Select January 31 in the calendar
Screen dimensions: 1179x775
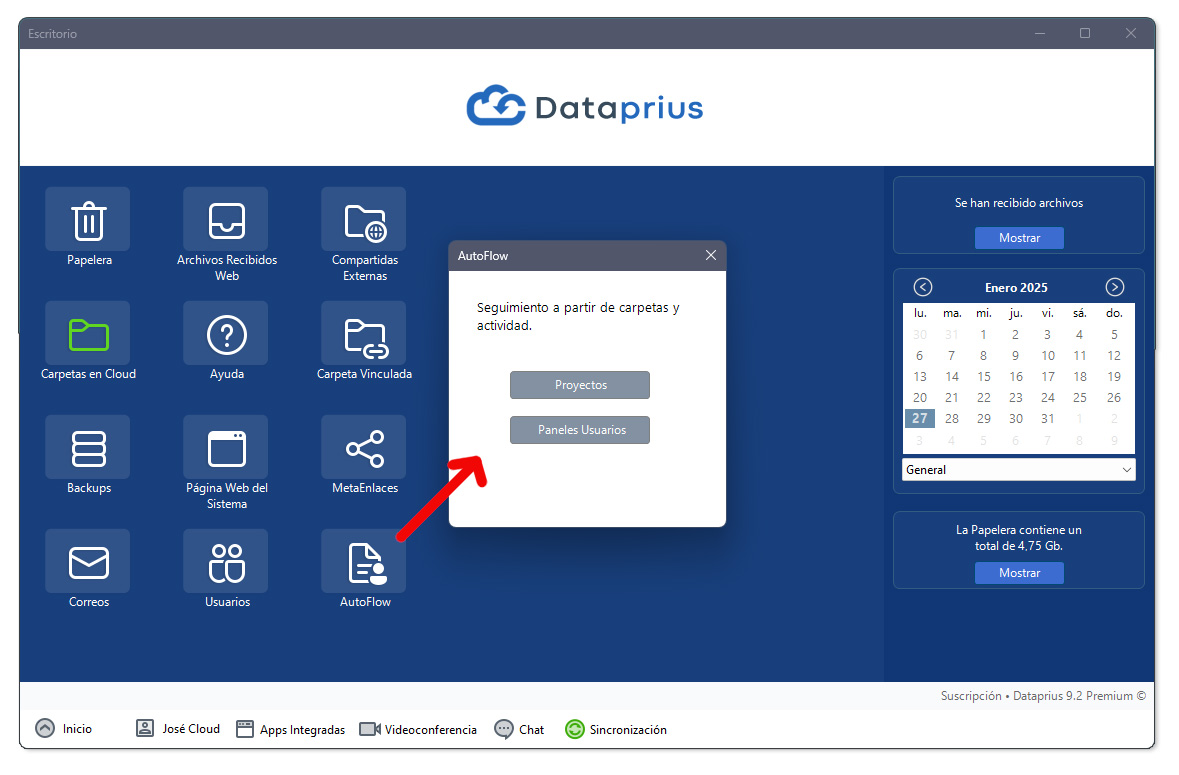[x=1047, y=419]
